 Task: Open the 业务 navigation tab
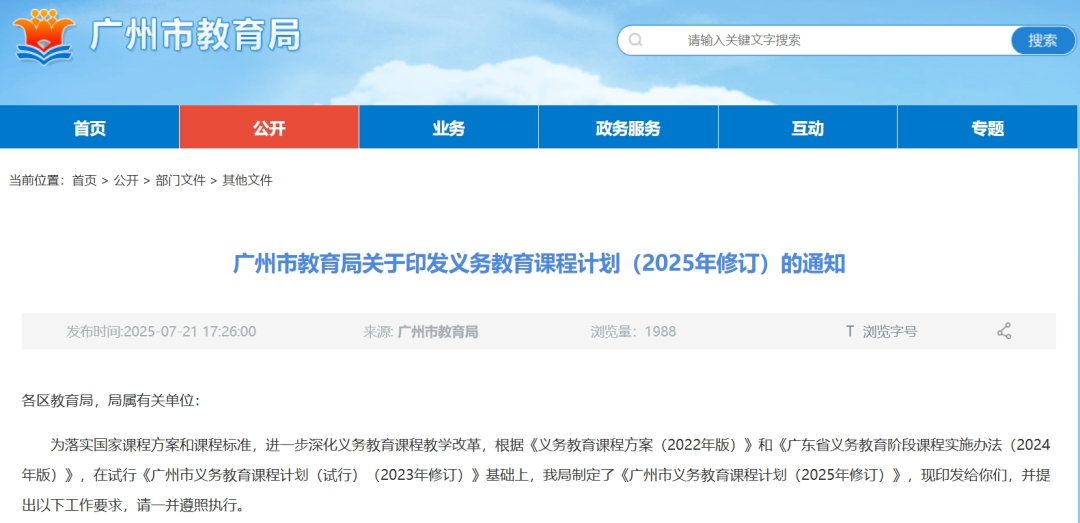tap(448, 127)
